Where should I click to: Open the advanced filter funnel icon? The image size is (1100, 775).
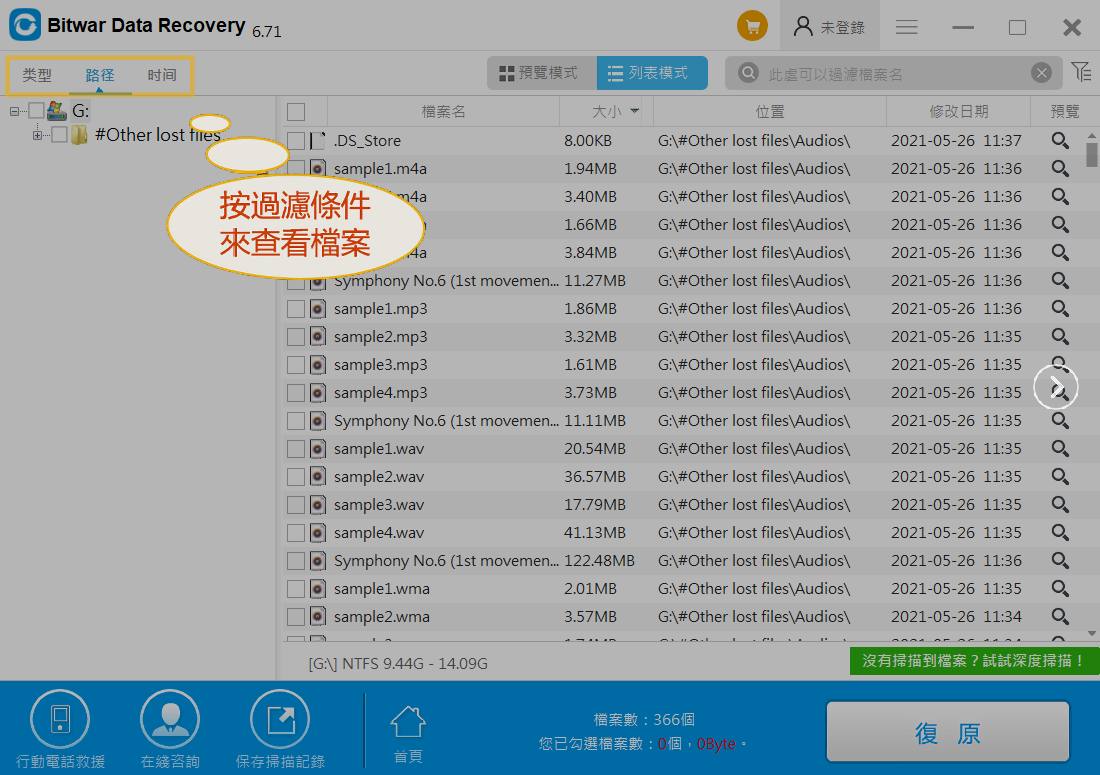[1081, 72]
